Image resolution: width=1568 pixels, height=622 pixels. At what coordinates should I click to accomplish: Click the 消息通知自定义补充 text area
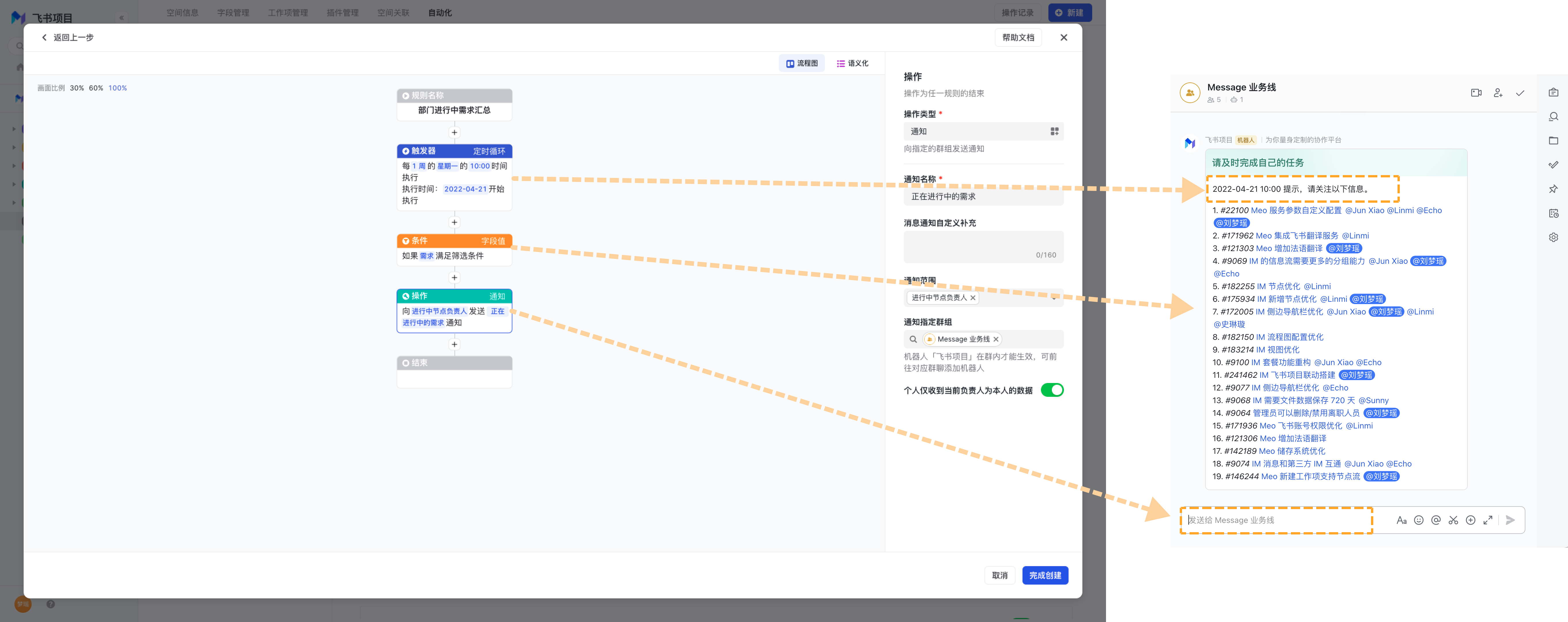coord(984,247)
